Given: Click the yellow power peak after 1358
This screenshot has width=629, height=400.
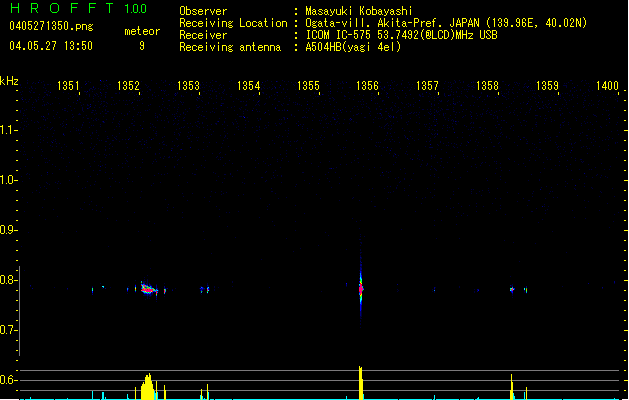Looking at the screenshot, I should (x=512, y=386).
